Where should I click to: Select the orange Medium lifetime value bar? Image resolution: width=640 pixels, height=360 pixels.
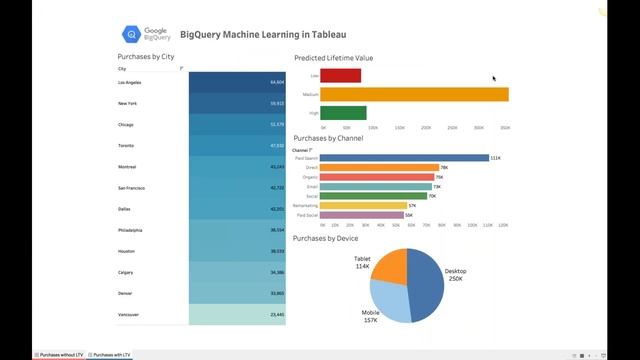[414, 94]
